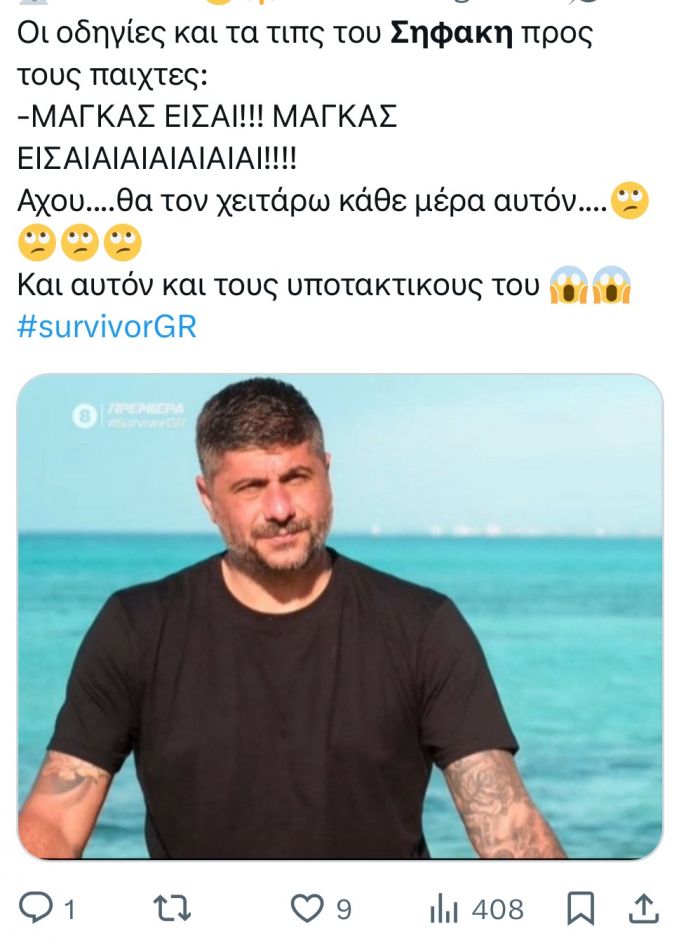Image resolution: width=700 pixels, height=945 pixels.
Task: Click the middle of three rolling eyes emojis
Action: pos(80,243)
